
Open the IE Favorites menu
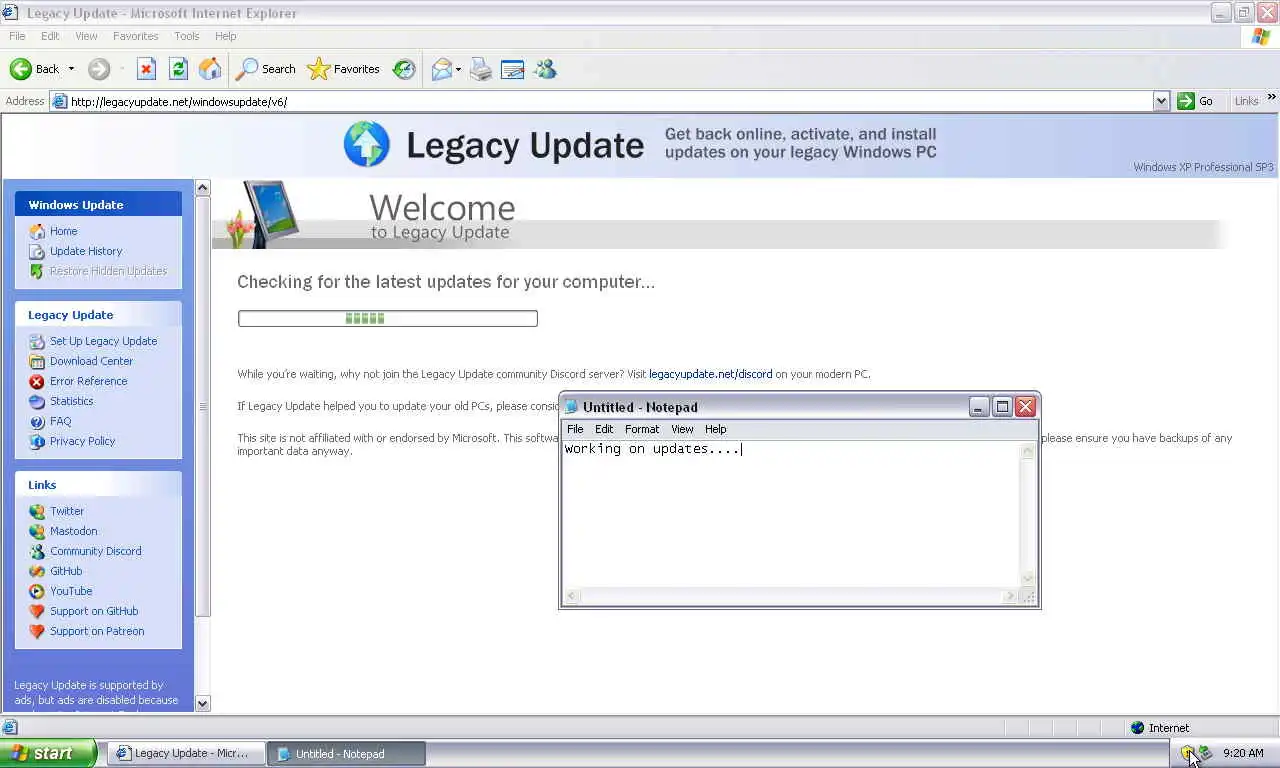click(x=136, y=36)
